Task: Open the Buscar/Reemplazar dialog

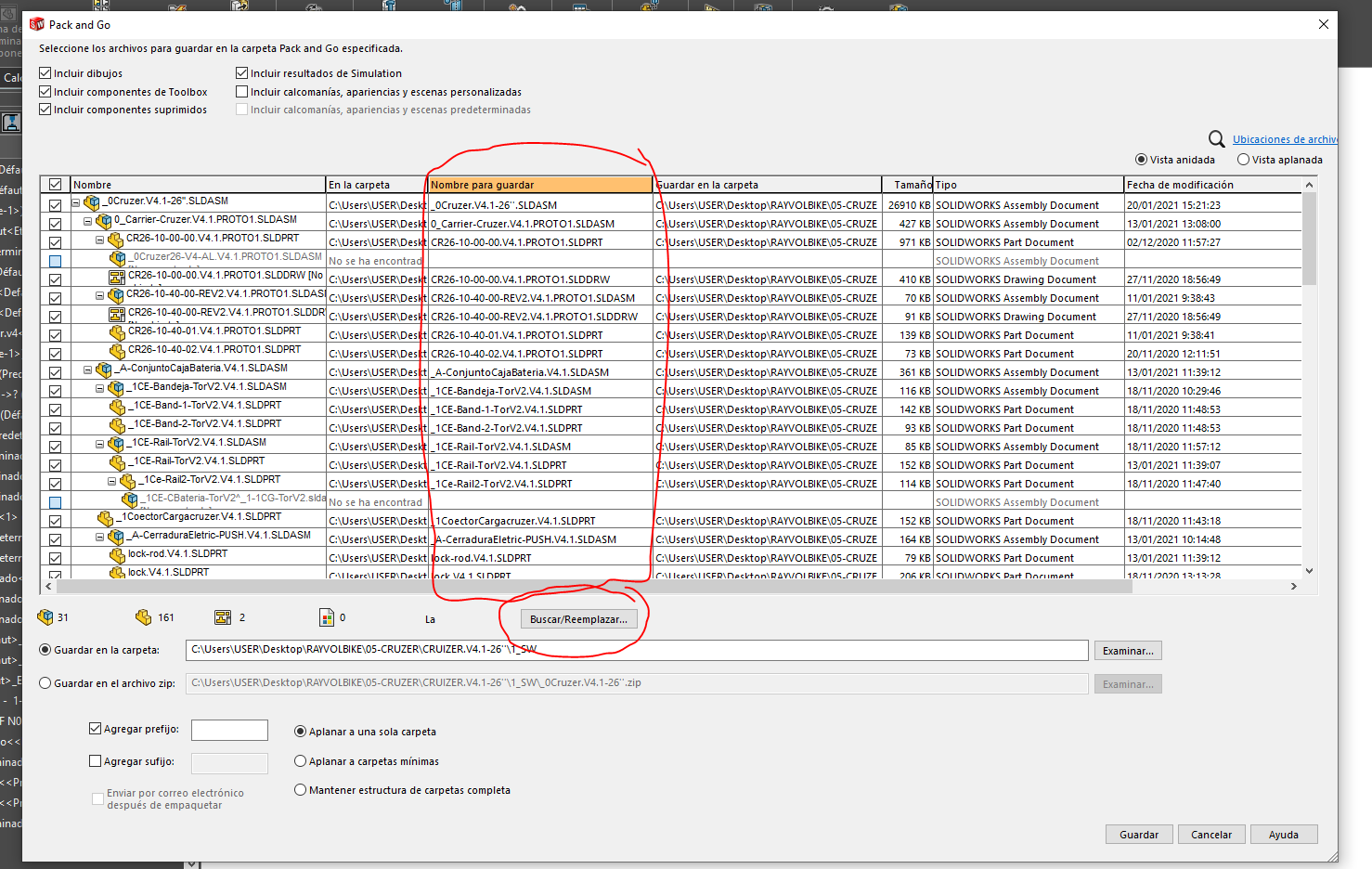Action: (578, 619)
